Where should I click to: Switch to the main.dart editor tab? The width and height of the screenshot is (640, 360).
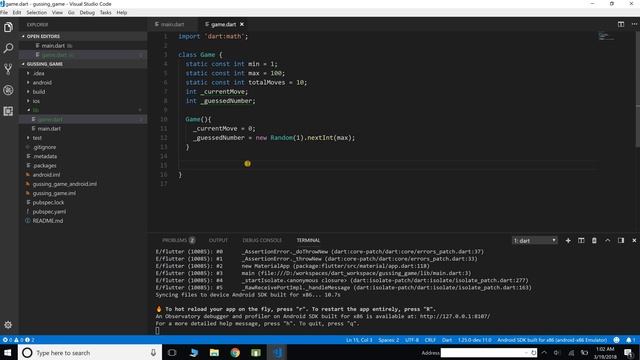click(173, 24)
